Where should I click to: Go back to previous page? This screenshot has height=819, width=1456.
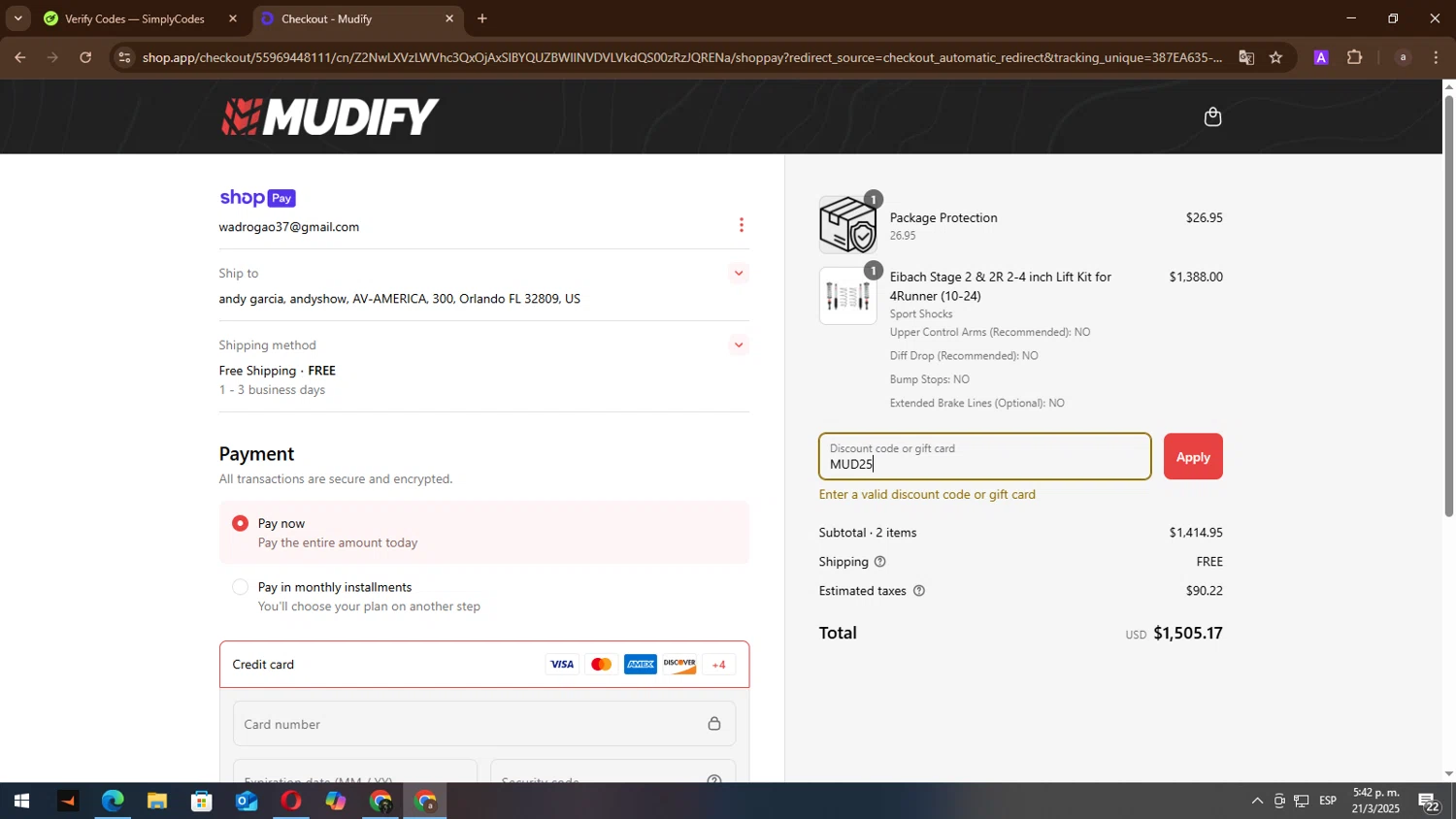click(x=19, y=58)
